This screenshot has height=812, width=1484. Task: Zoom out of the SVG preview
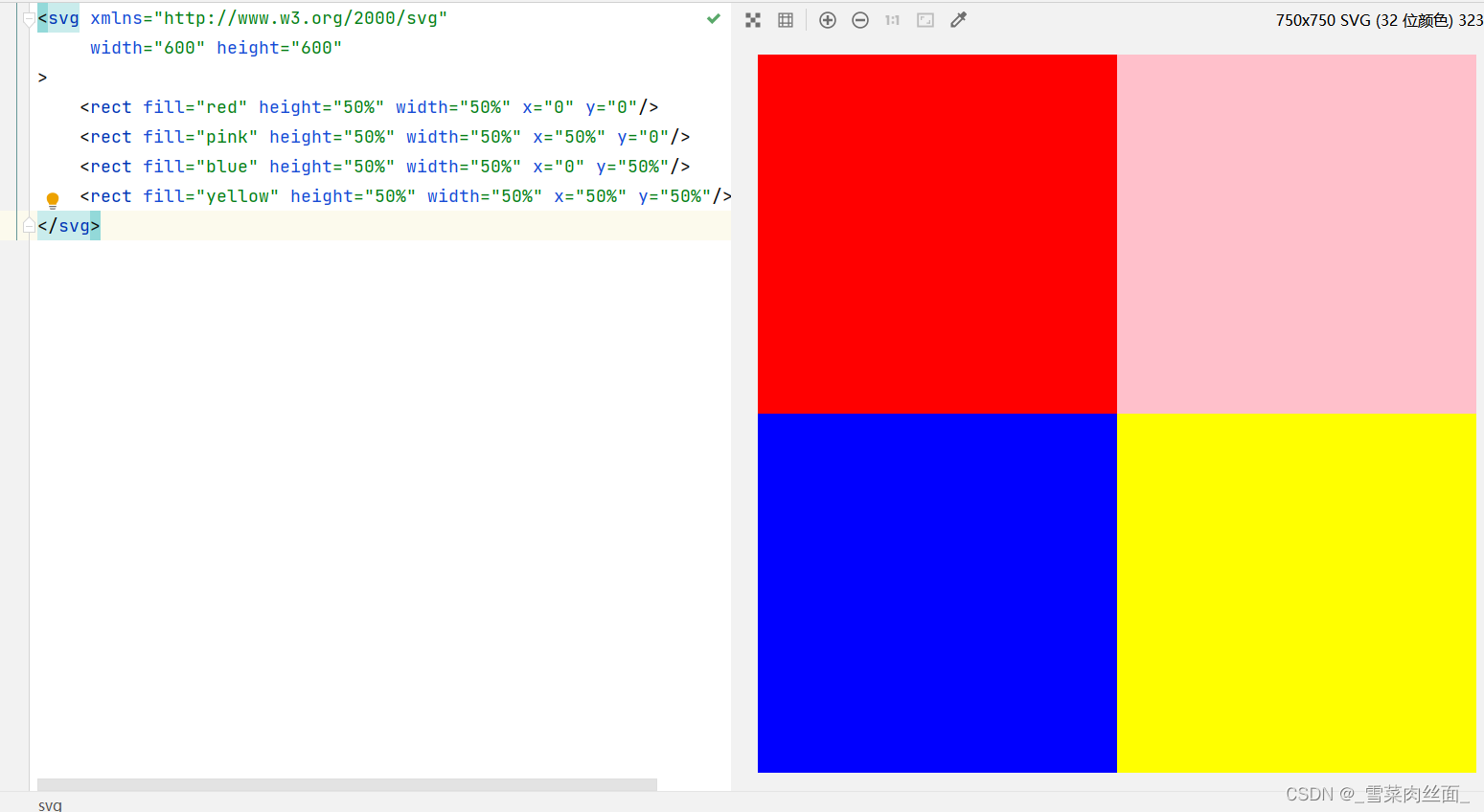(860, 20)
